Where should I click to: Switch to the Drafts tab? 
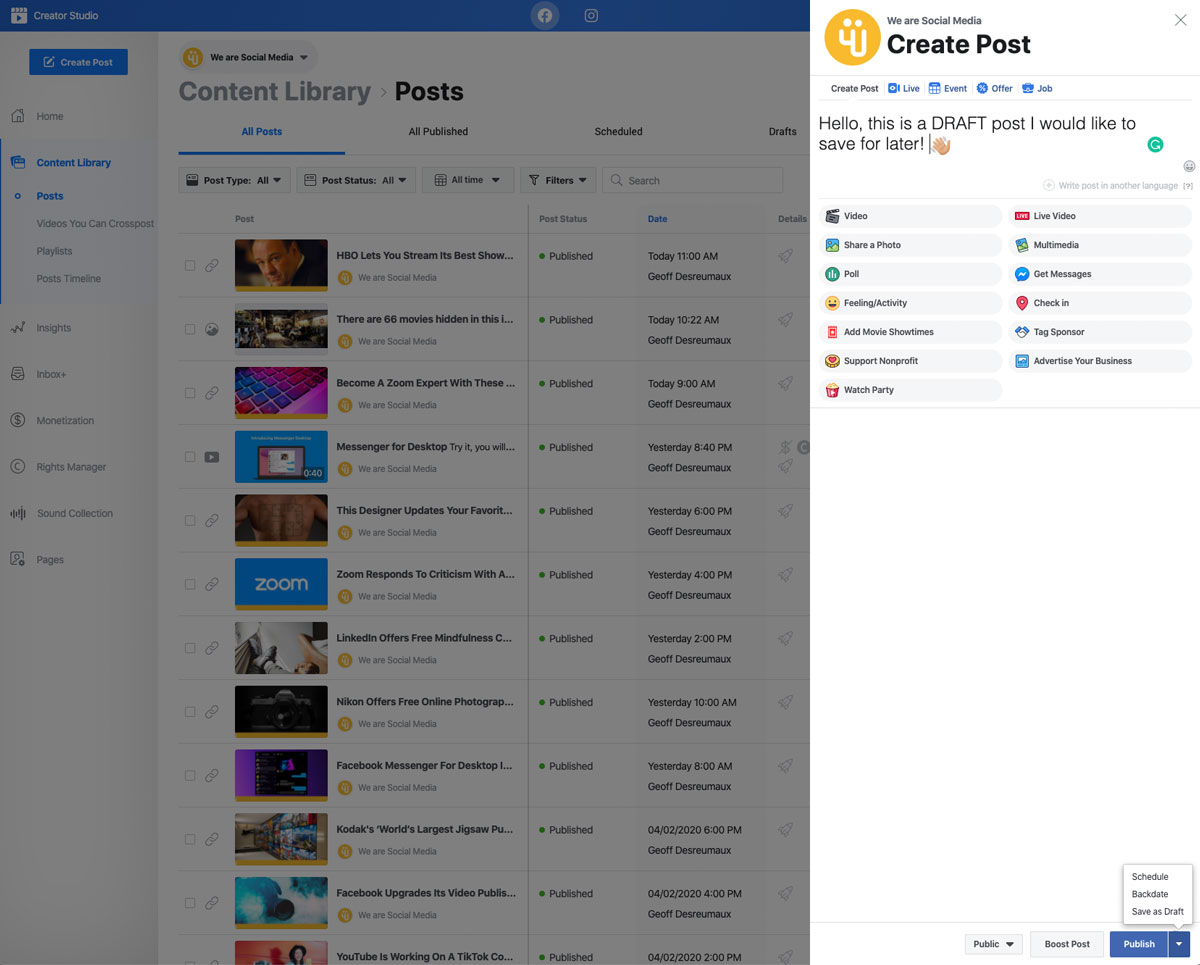click(x=782, y=131)
